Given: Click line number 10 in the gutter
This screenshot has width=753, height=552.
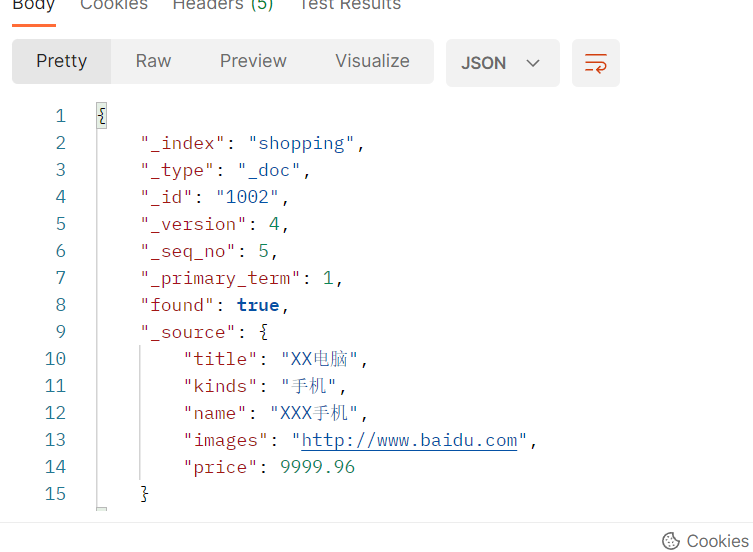Looking at the screenshot, I should (55, 359).
